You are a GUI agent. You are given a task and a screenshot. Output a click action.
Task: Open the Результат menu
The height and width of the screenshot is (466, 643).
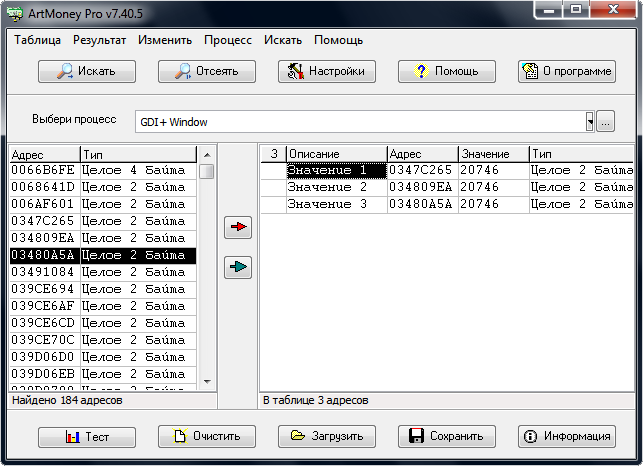[100, 40]
